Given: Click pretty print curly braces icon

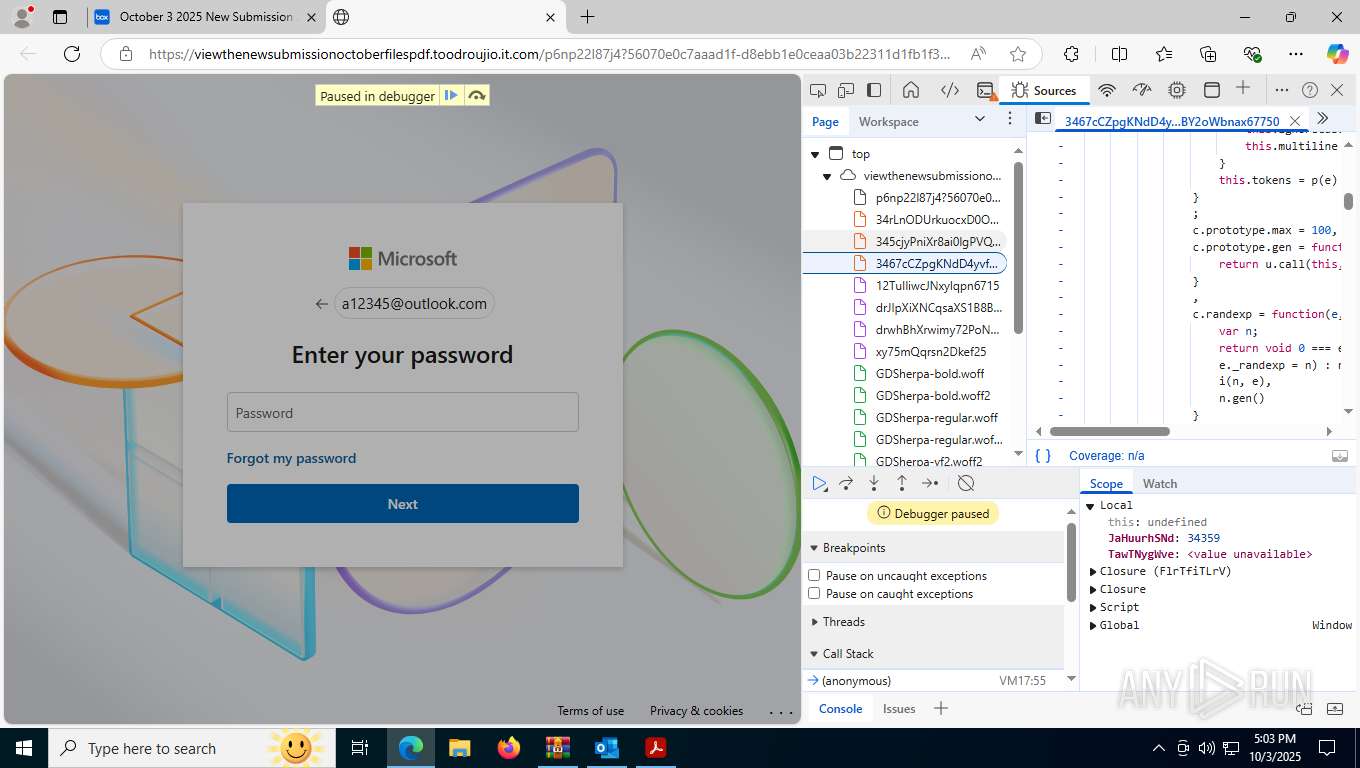Looking at the screenshot, I should coord(1043,455).
